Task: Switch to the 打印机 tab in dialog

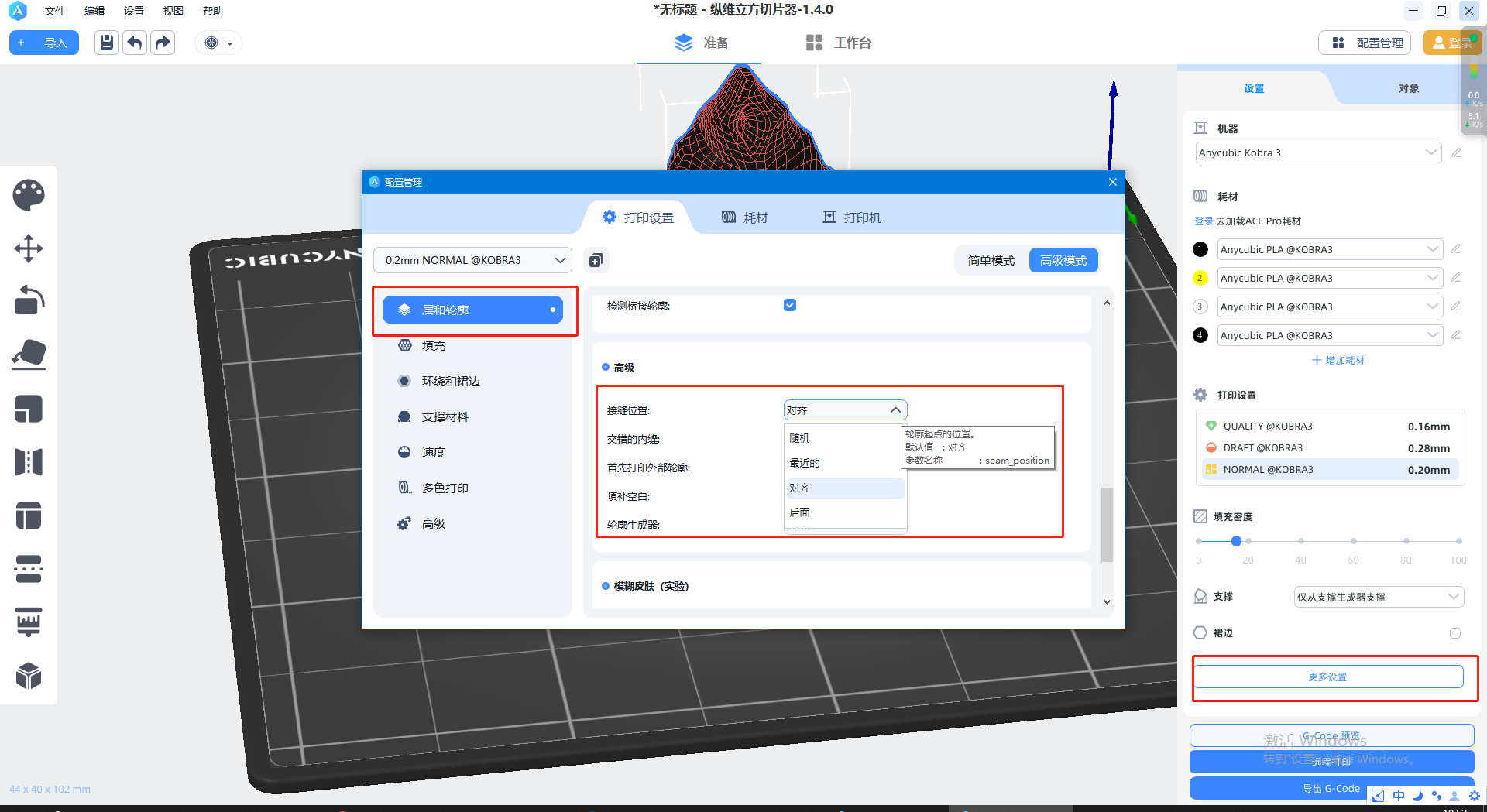Action: click(852, 218)
